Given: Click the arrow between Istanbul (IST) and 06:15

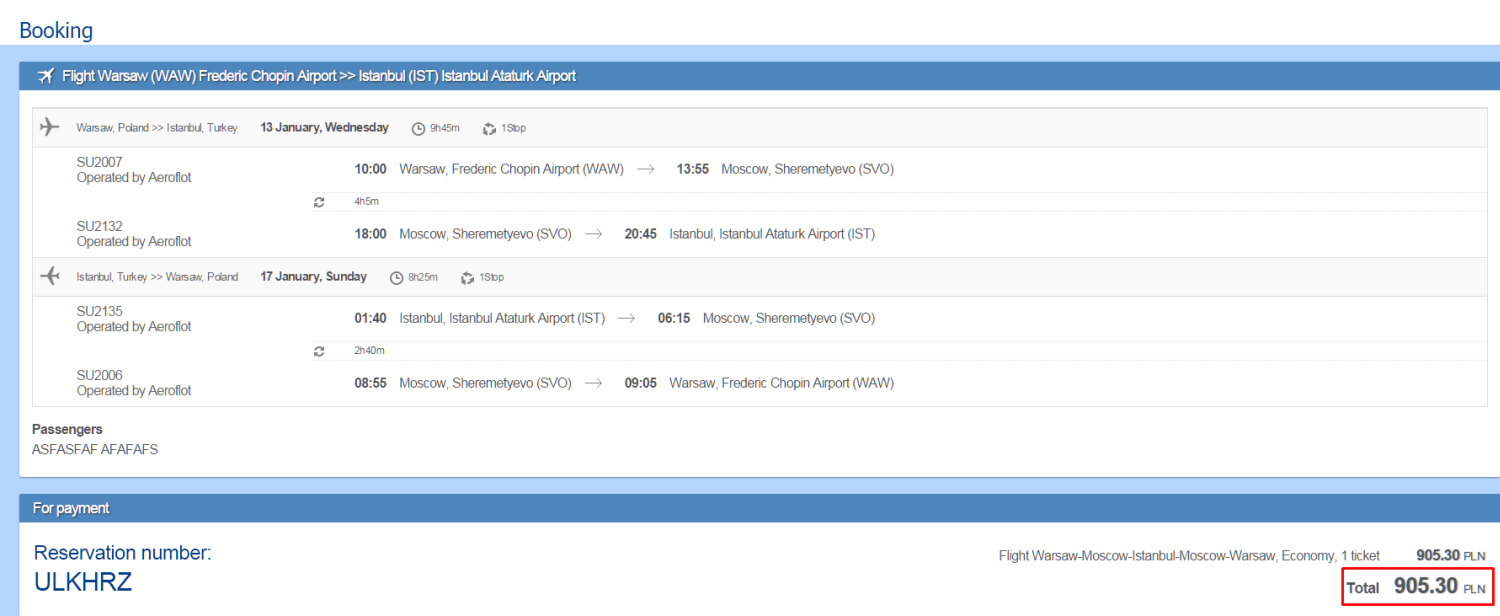Looking at the screenshot, I should [627, 318].
